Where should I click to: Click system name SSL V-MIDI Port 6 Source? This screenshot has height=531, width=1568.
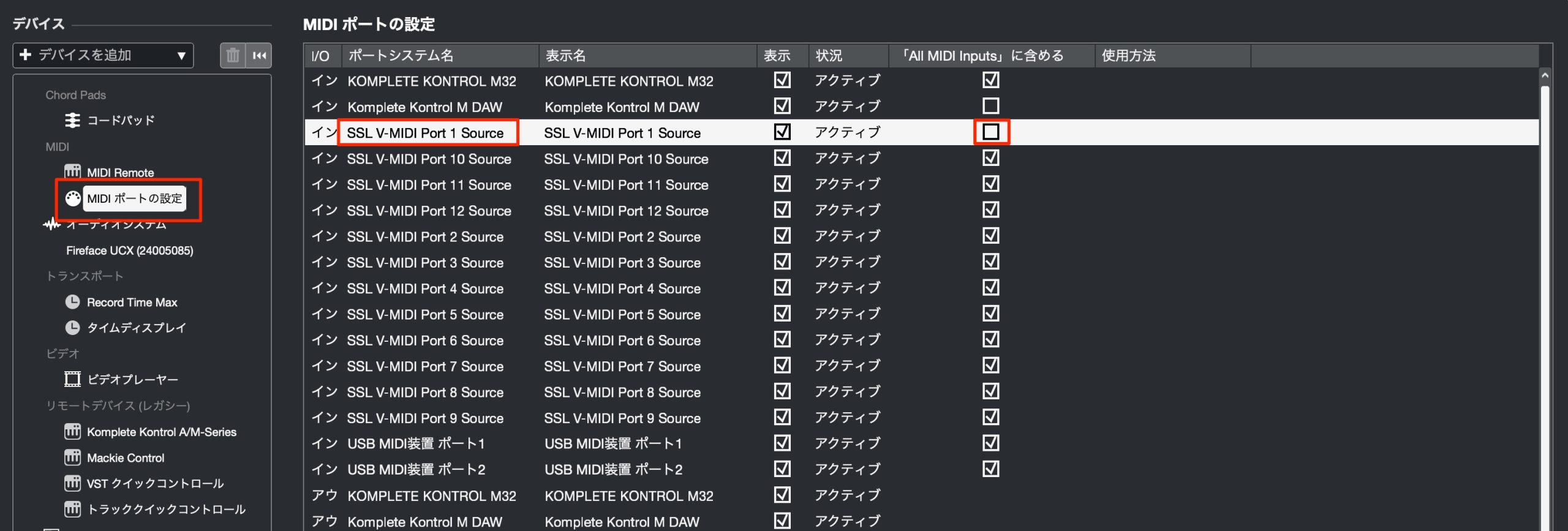point(425,341)
